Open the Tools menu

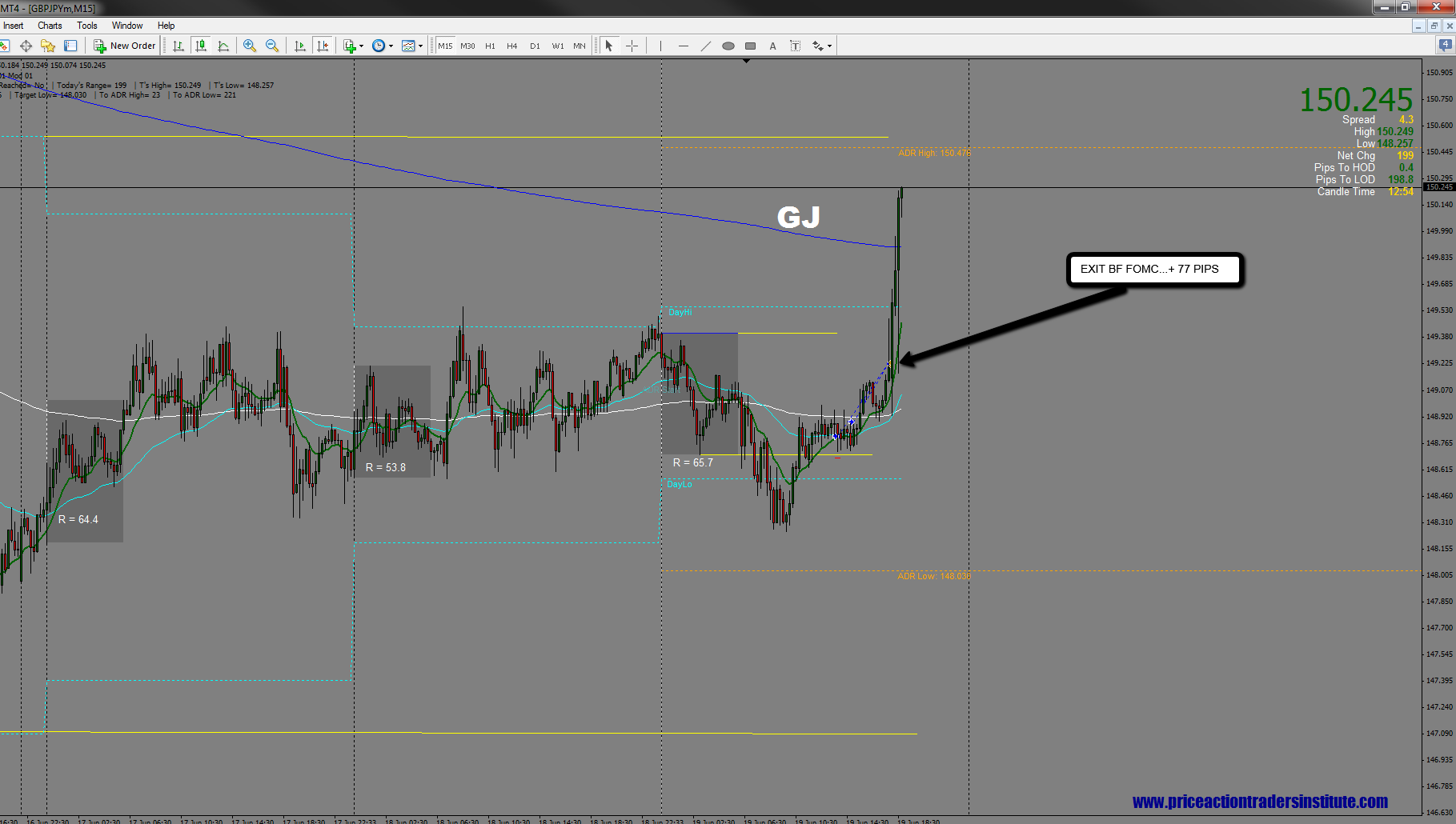(87, 26)
